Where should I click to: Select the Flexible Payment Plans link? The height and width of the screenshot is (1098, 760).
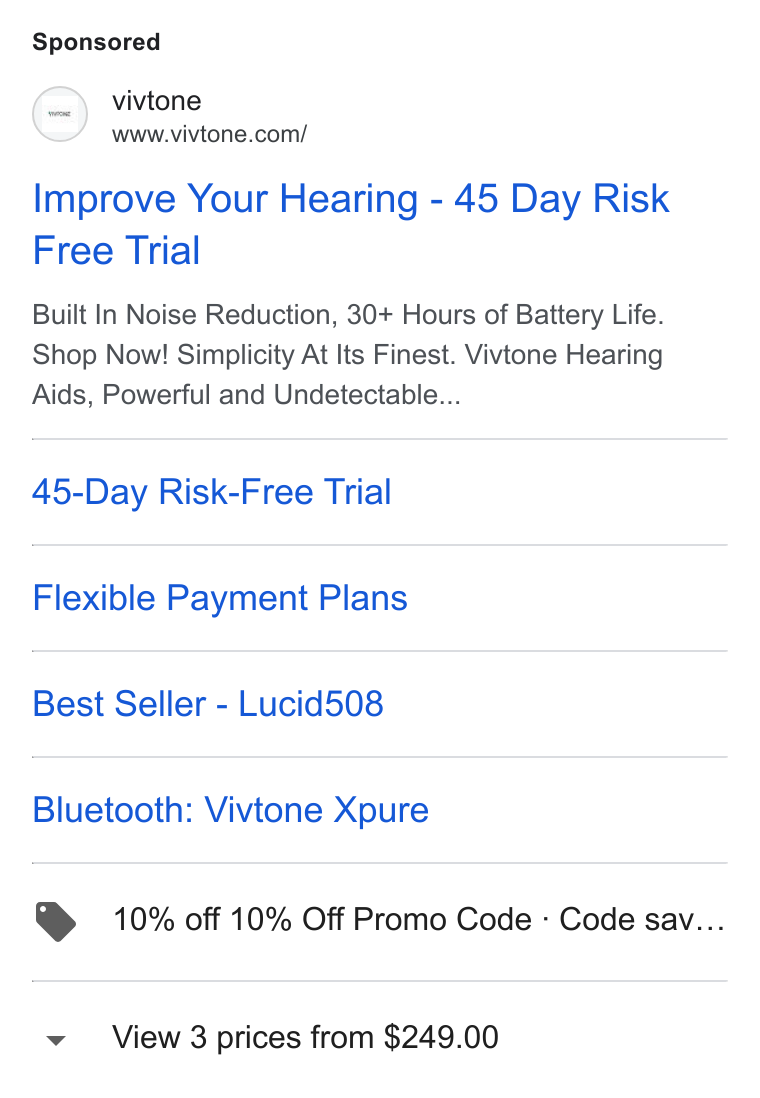[x=220, y=598]
